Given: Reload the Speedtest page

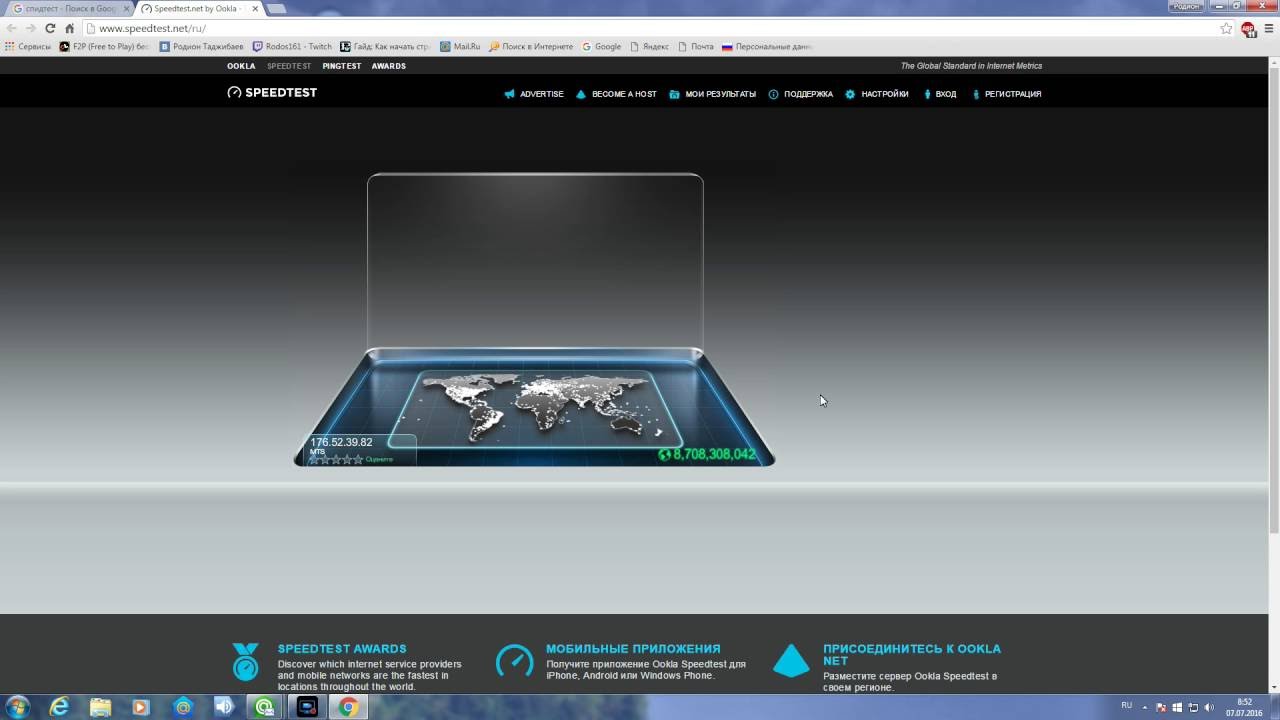Looking at the screenshot, I should [50, 28].
